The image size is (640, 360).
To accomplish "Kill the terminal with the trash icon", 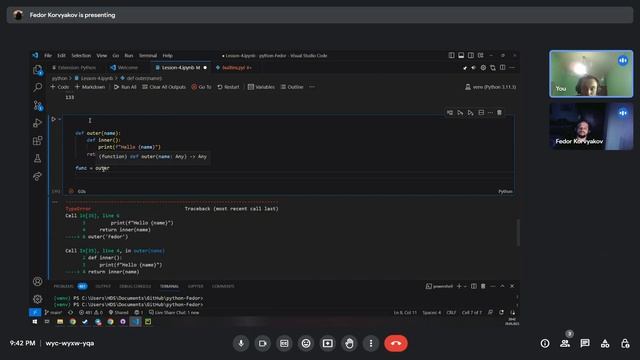I will click(x=483, y=286).
